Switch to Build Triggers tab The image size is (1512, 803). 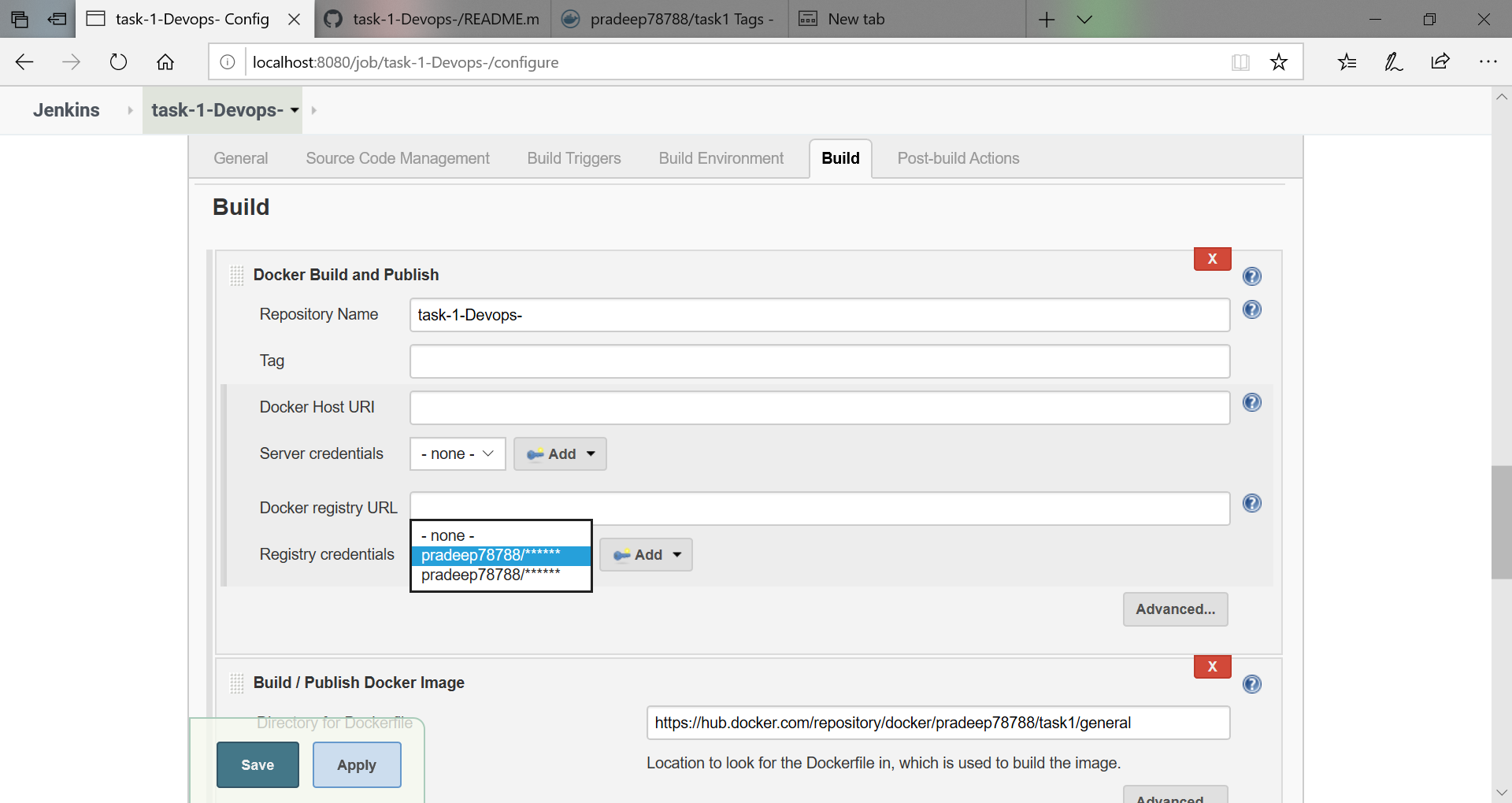(x=574, y=158)
